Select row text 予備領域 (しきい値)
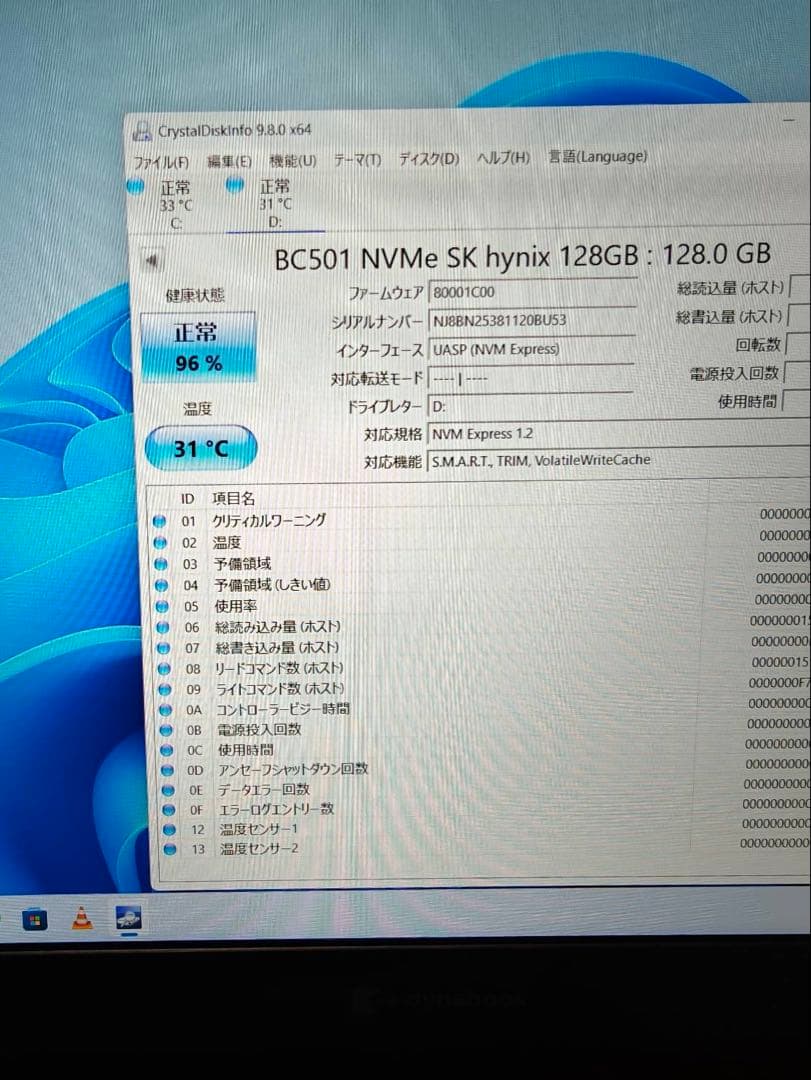This screenshot has width=811, height=1080. tap(272, 585)
